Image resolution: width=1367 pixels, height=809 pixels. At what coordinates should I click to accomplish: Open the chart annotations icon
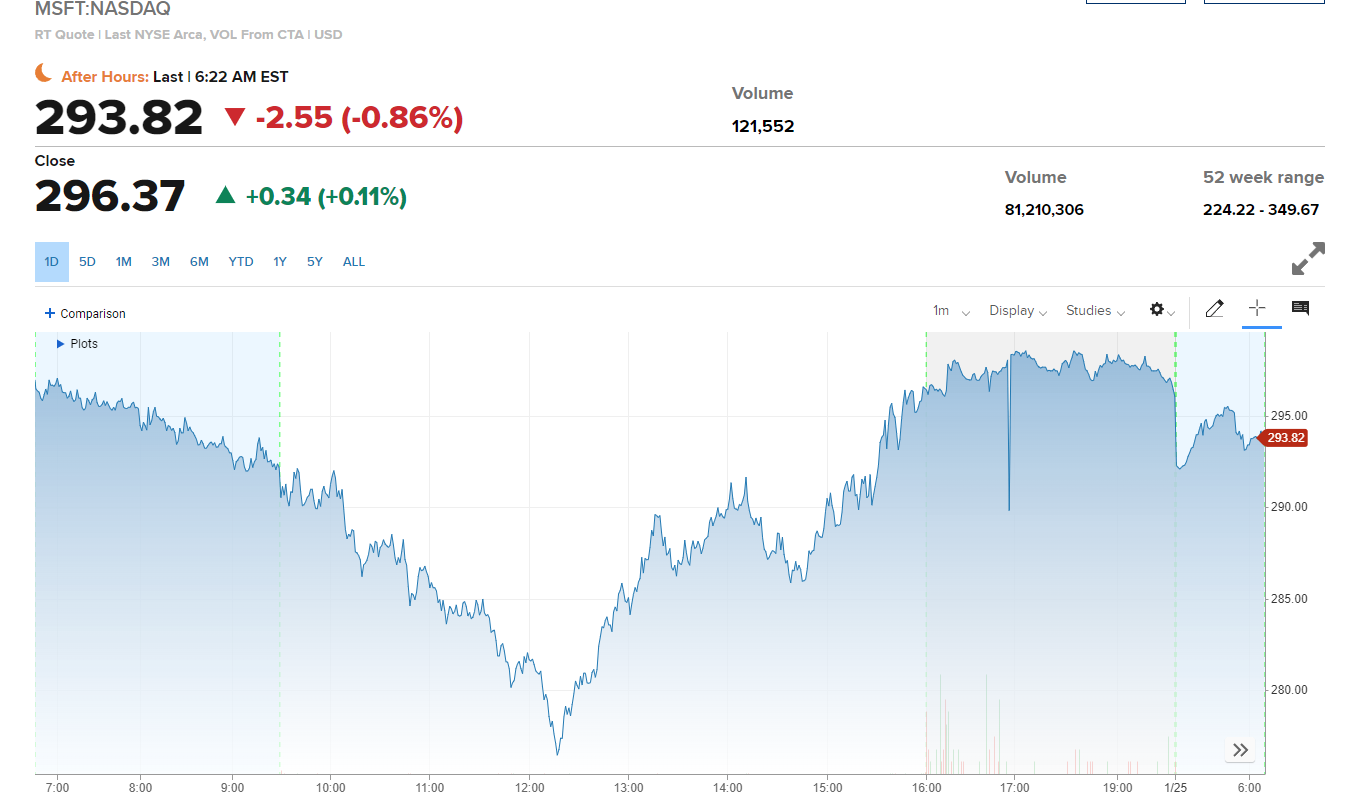1300,308
